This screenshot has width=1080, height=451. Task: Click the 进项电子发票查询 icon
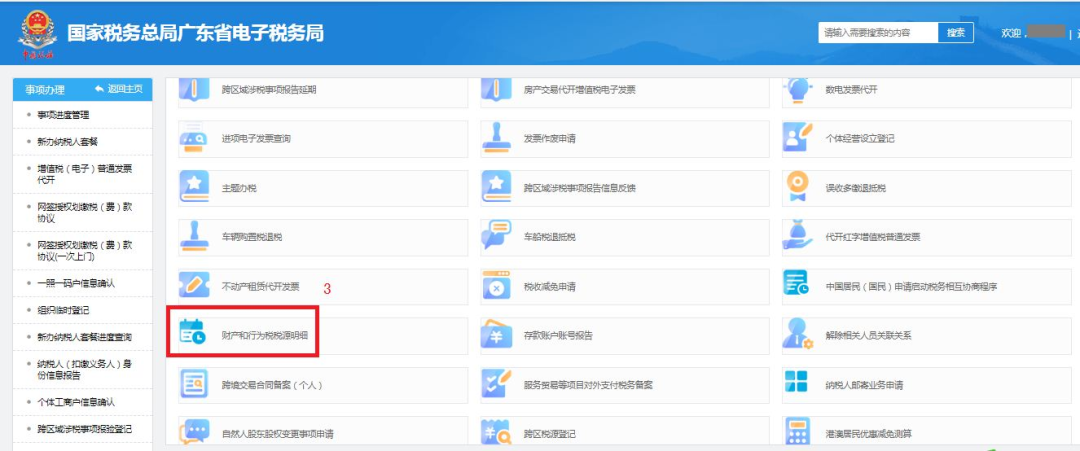(x=194, y=138)
